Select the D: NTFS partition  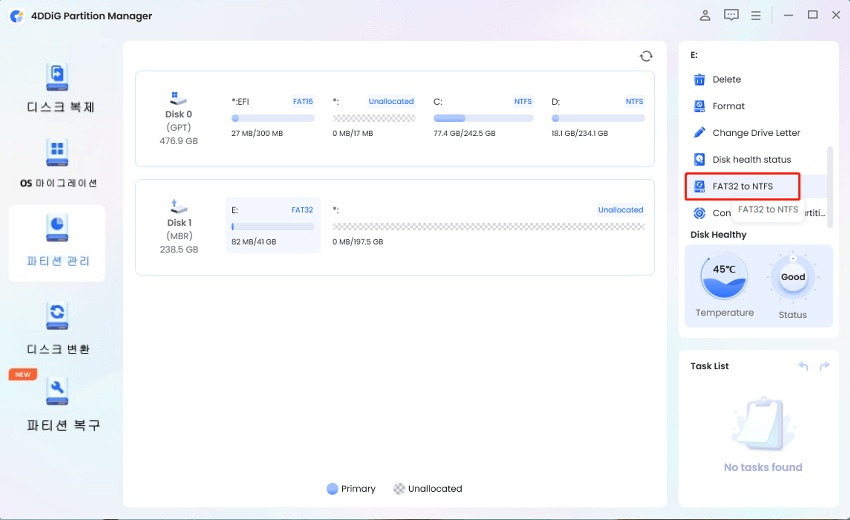point(597,117)
